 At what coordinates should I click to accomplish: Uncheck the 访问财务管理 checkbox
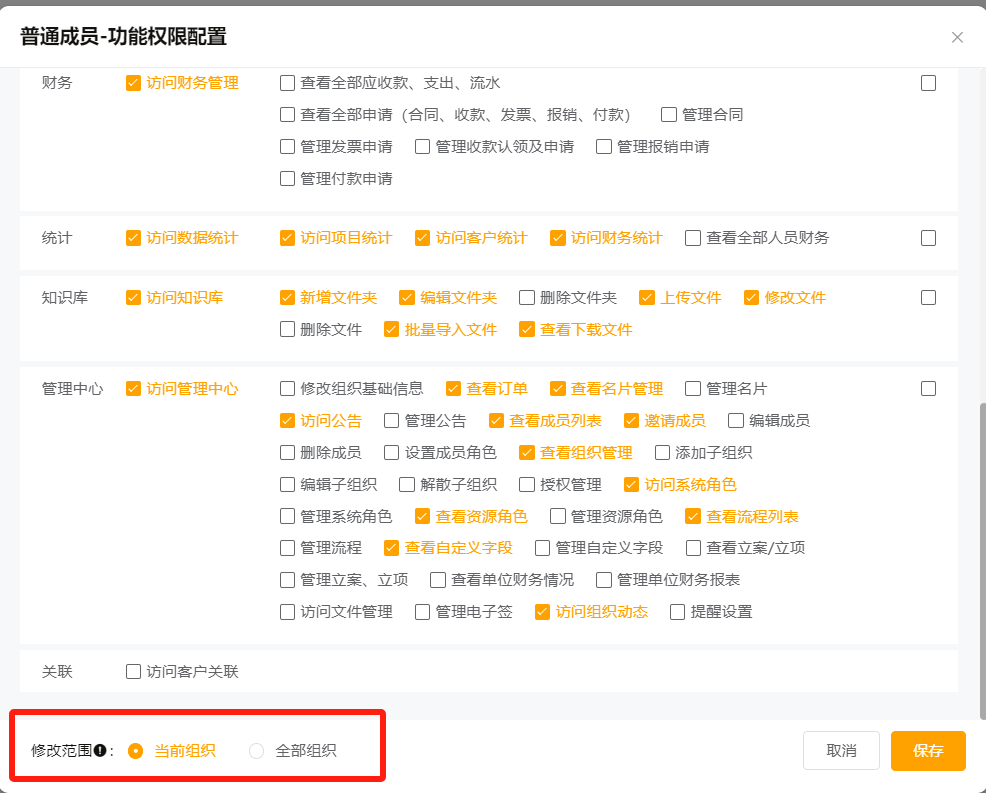133,83
